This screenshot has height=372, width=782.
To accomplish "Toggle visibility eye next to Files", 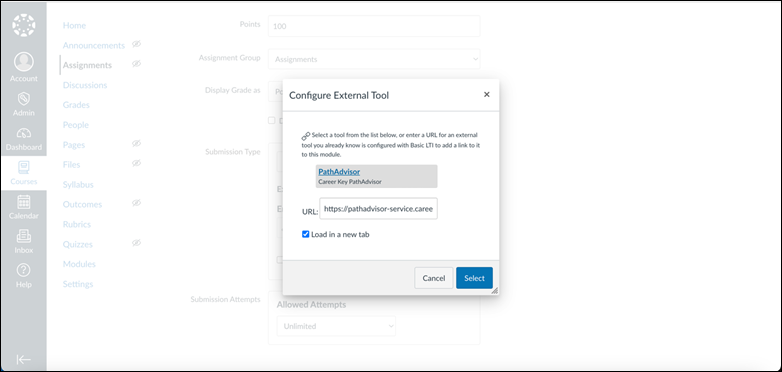I will click(137, 163).
